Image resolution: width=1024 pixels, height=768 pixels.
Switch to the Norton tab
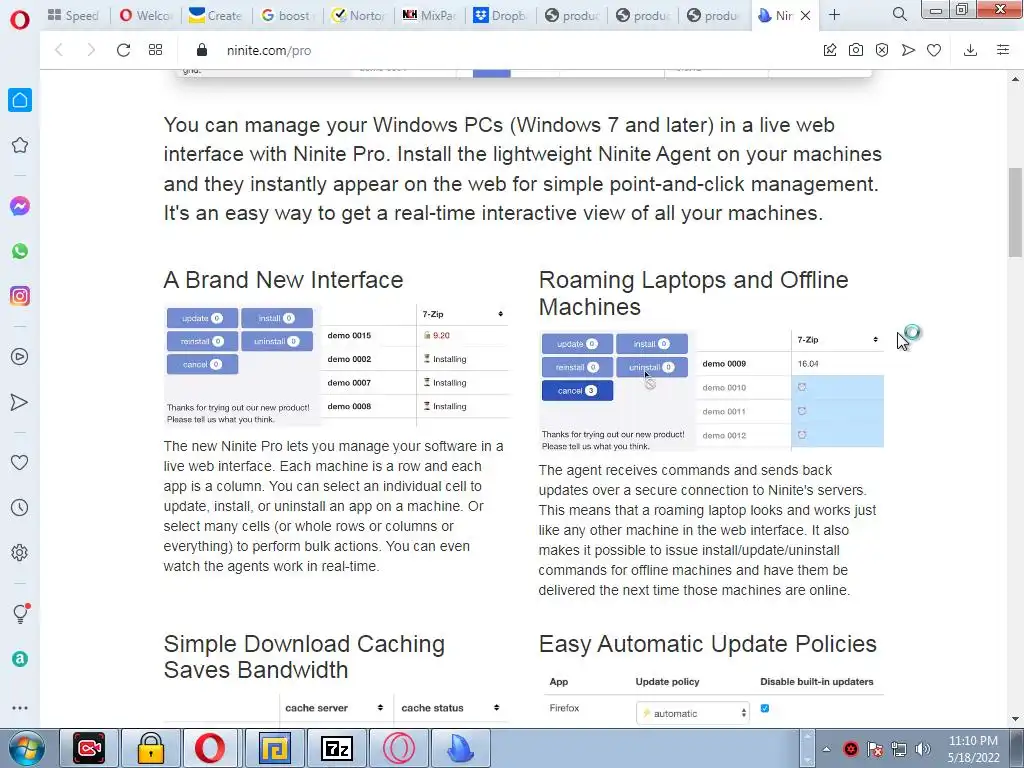358,15
